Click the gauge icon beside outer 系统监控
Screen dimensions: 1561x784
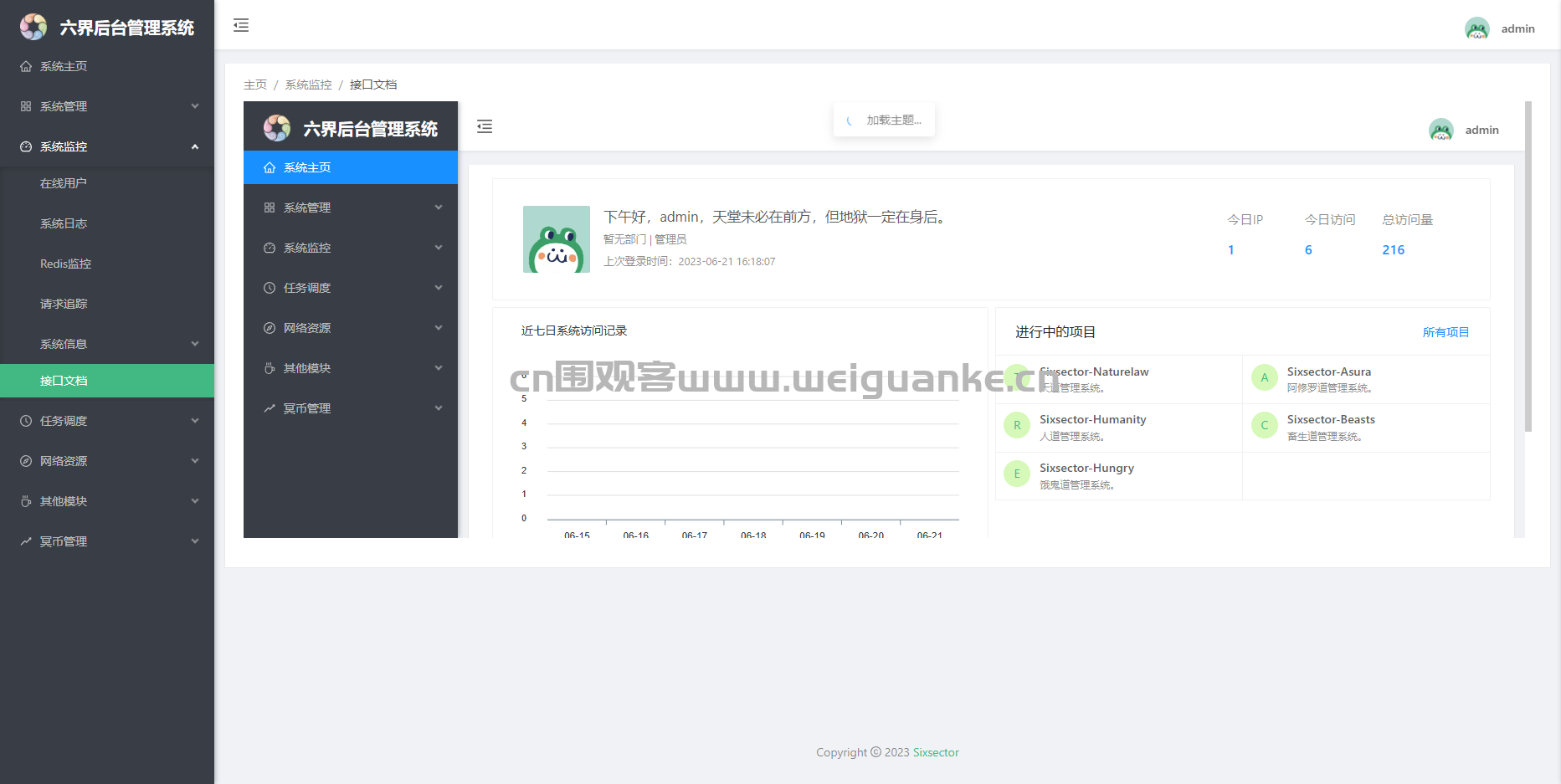click(26, 146)
